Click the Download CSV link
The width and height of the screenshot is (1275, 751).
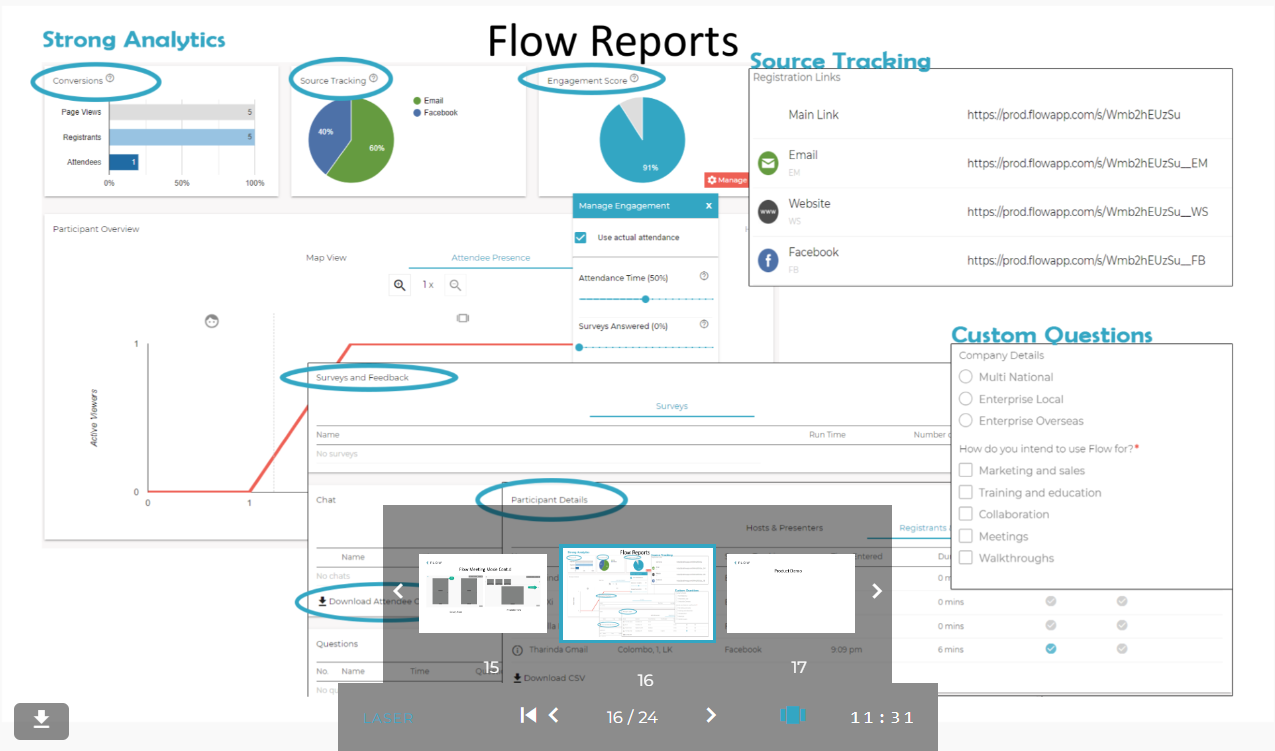[549, 678]
